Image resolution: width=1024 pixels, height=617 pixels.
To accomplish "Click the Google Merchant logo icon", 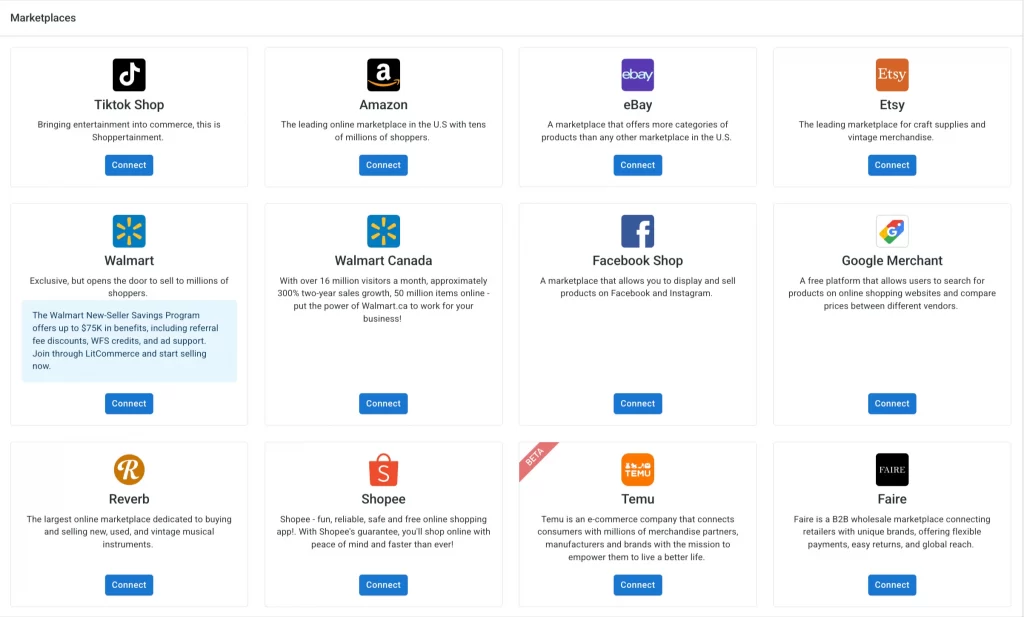I will click(892, 231).
